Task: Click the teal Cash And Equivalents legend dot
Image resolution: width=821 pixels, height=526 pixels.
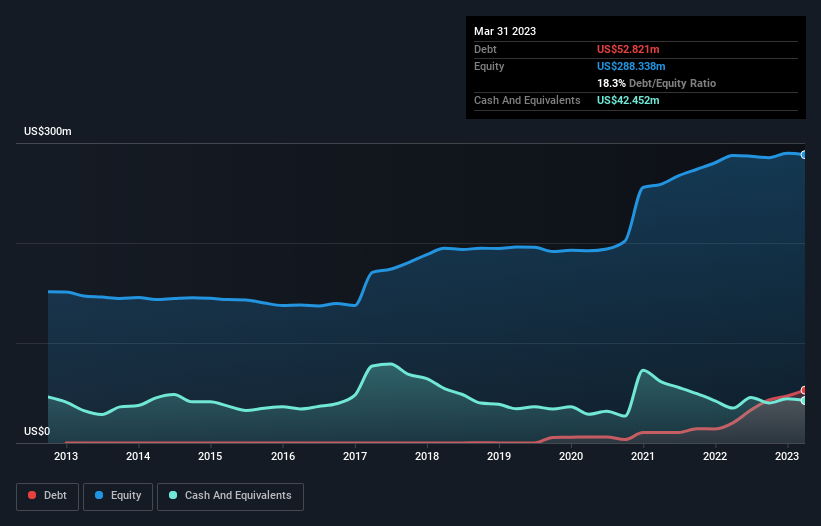Action: point(173,495)
